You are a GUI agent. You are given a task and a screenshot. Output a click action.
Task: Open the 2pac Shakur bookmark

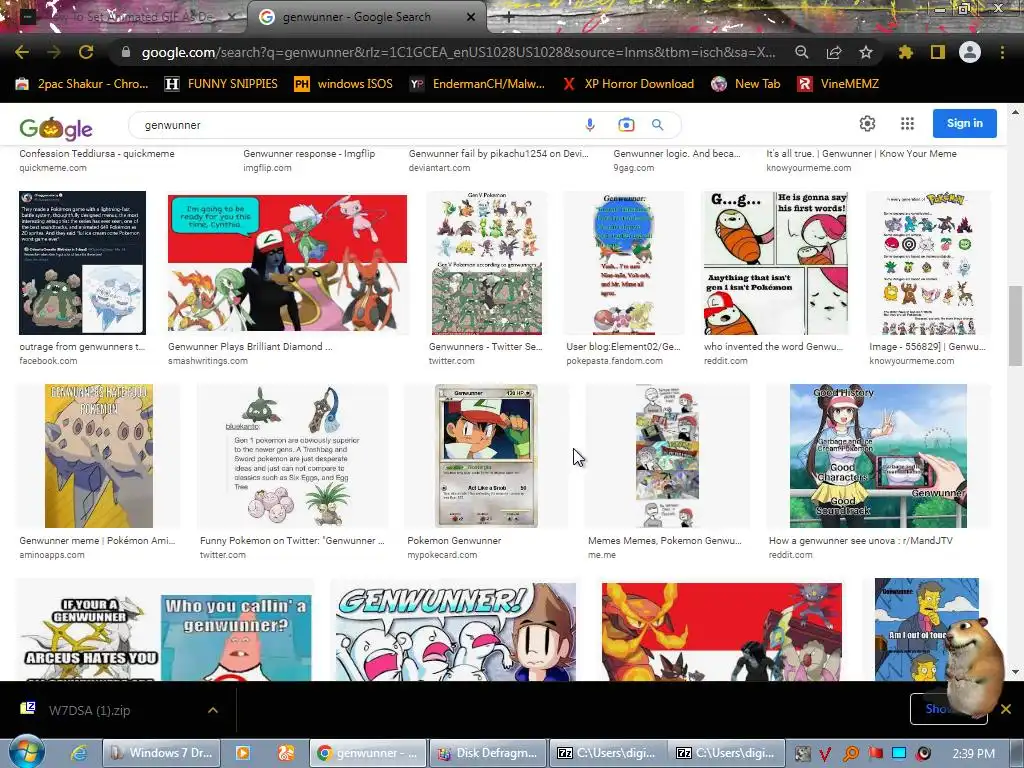click(x=82, y=84)
